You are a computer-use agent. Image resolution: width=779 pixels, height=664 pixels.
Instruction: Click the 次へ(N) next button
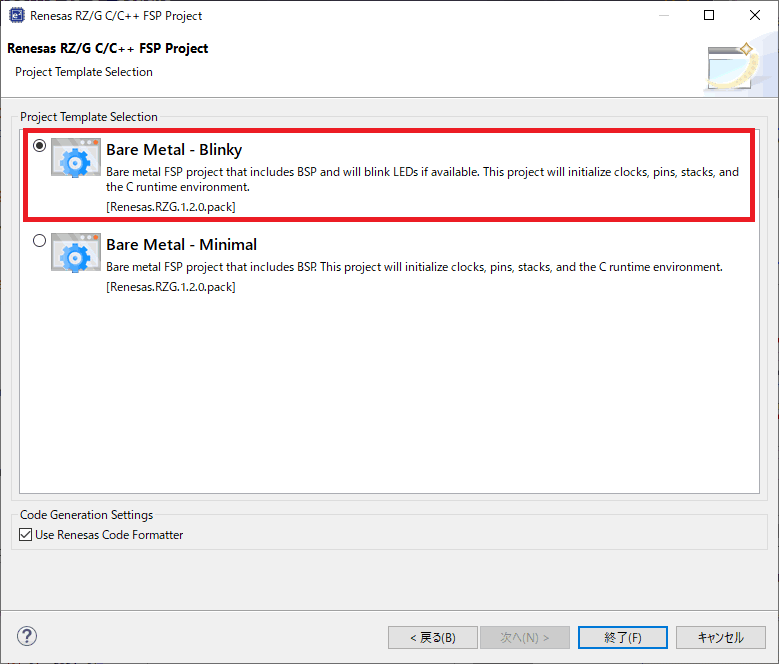(525, 637)
